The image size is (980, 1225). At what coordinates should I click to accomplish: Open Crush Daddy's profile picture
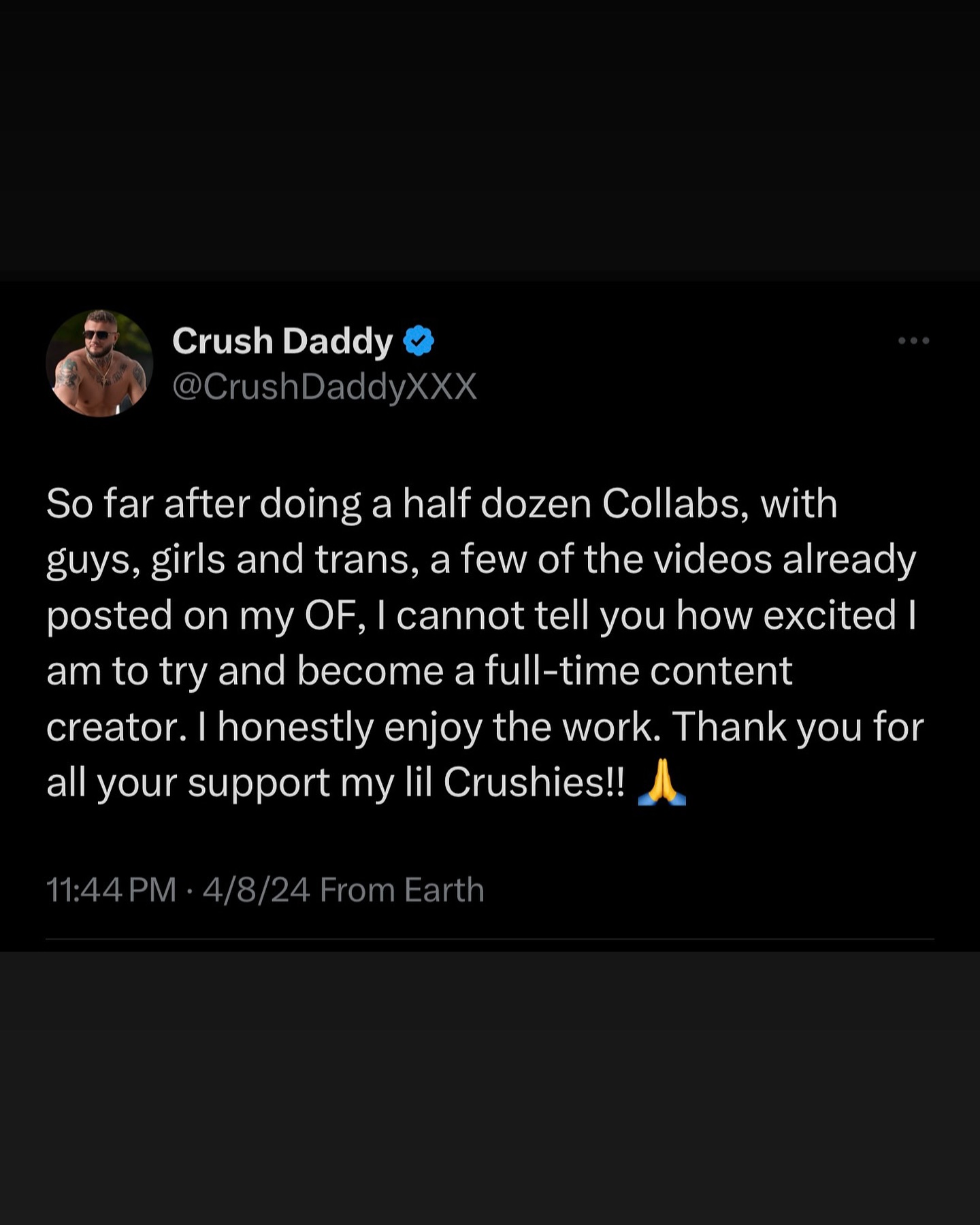click(99, 363)
